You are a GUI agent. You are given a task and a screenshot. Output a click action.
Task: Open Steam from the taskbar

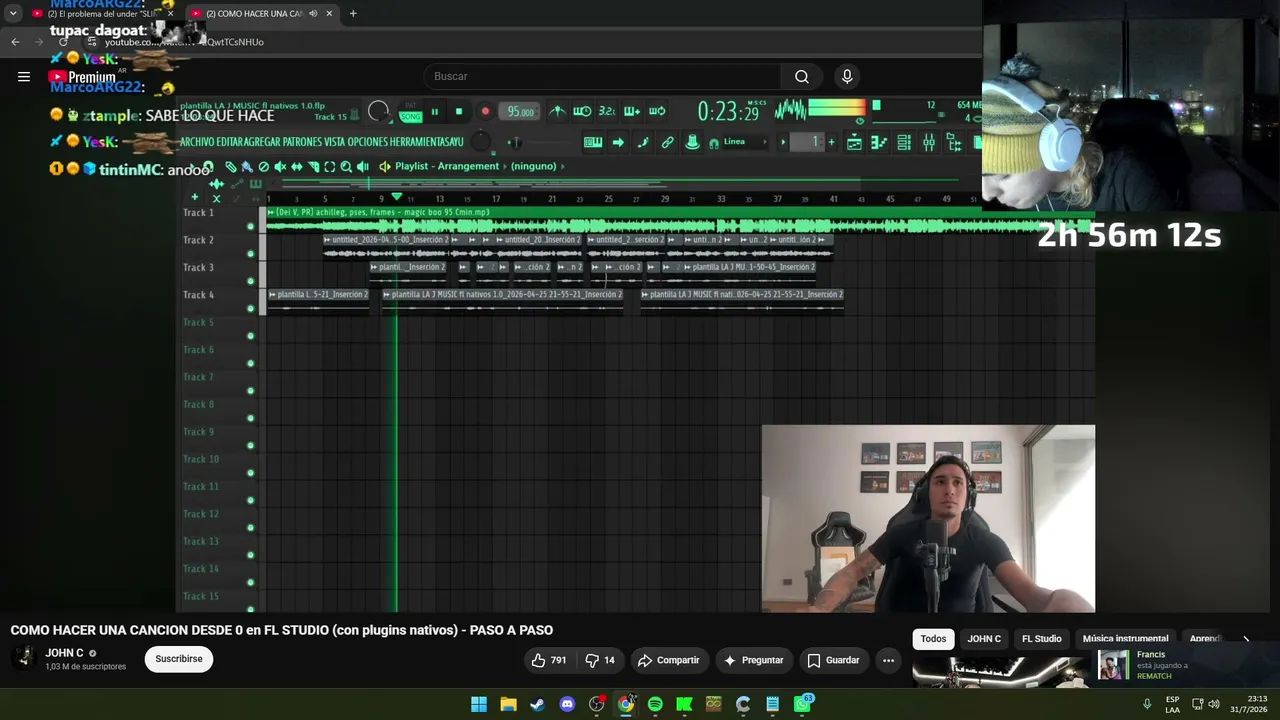(x=537, y=704)
